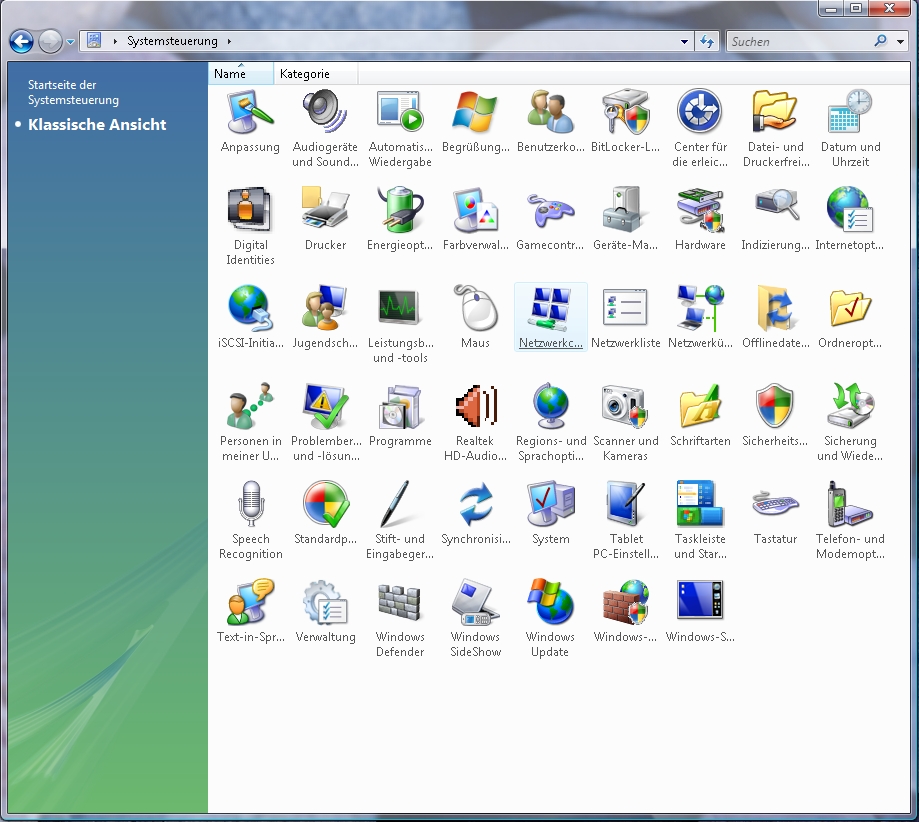Open Farbverwaltung icon
The height and width of the screenshot is (822, 919).
tap(475, 209)
